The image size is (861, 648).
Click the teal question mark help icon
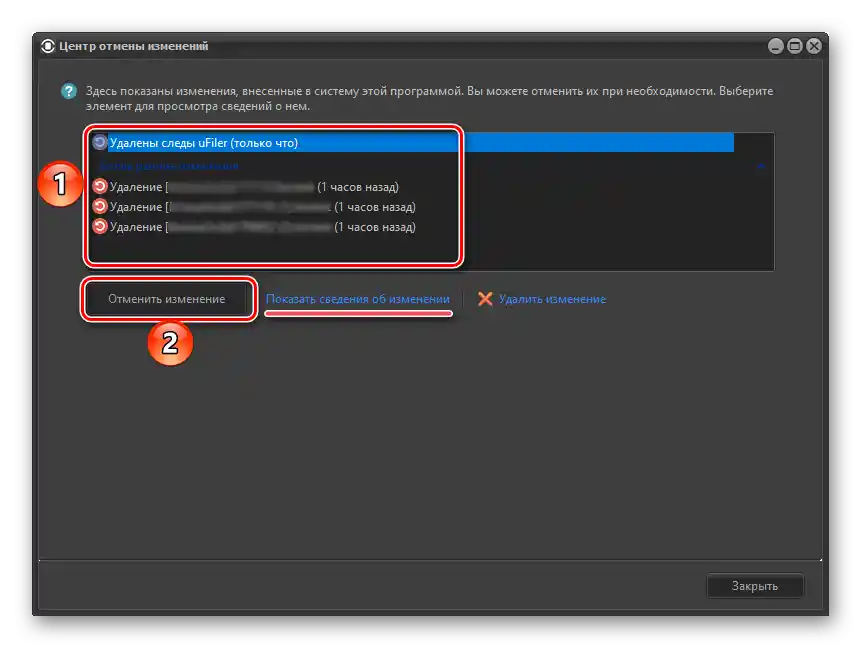click(x=69, y=91)
